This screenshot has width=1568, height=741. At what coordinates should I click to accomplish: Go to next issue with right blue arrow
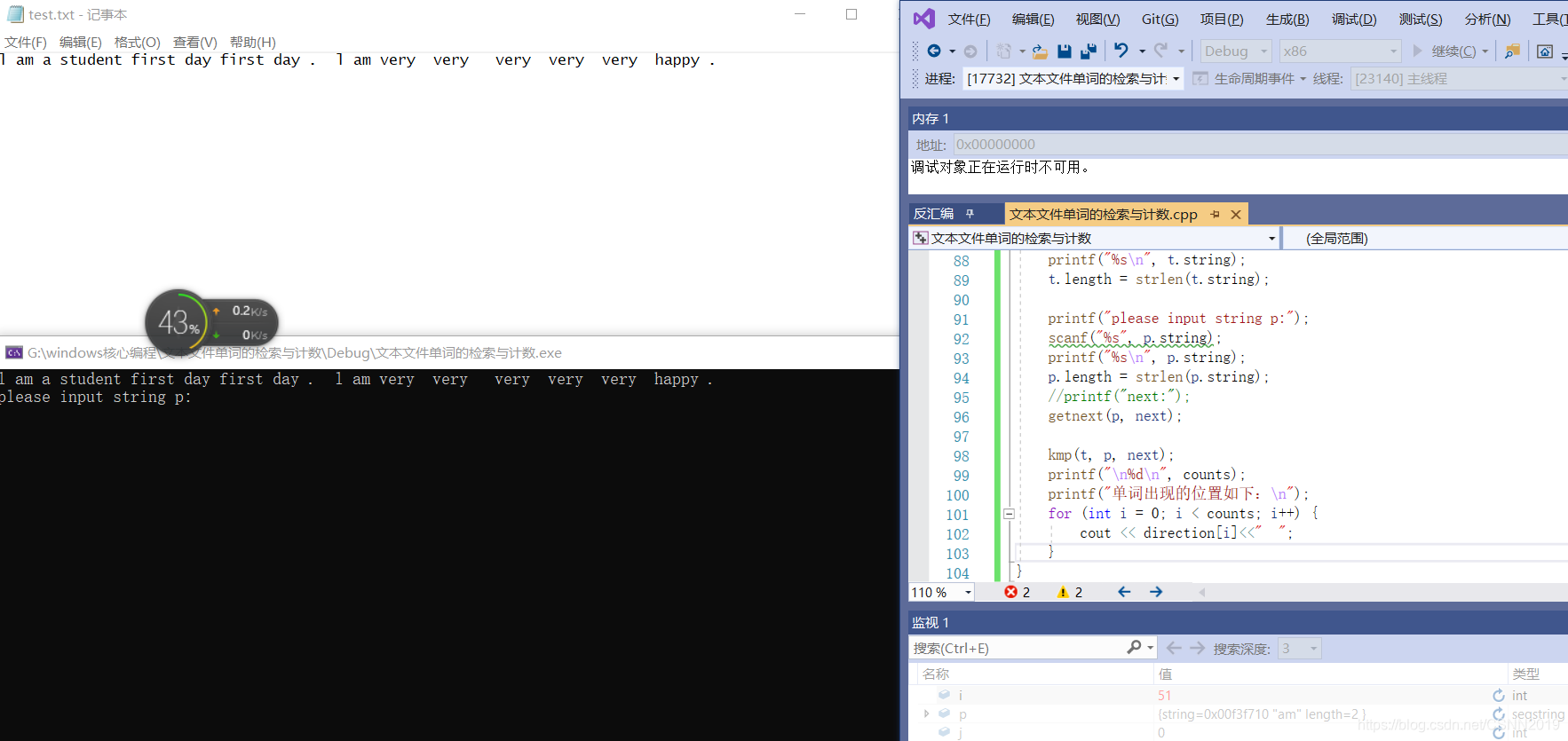(1156, 592)
